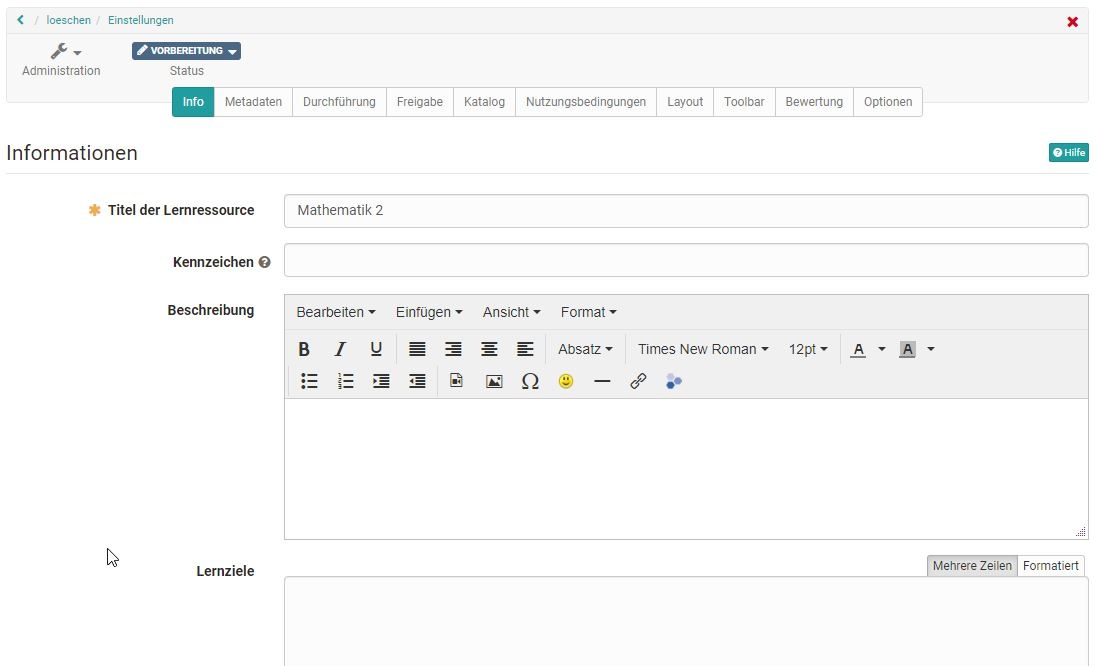This screenshot has height=666, width=1097.
Task: Click the Hilfe button
Action: 1068,152
